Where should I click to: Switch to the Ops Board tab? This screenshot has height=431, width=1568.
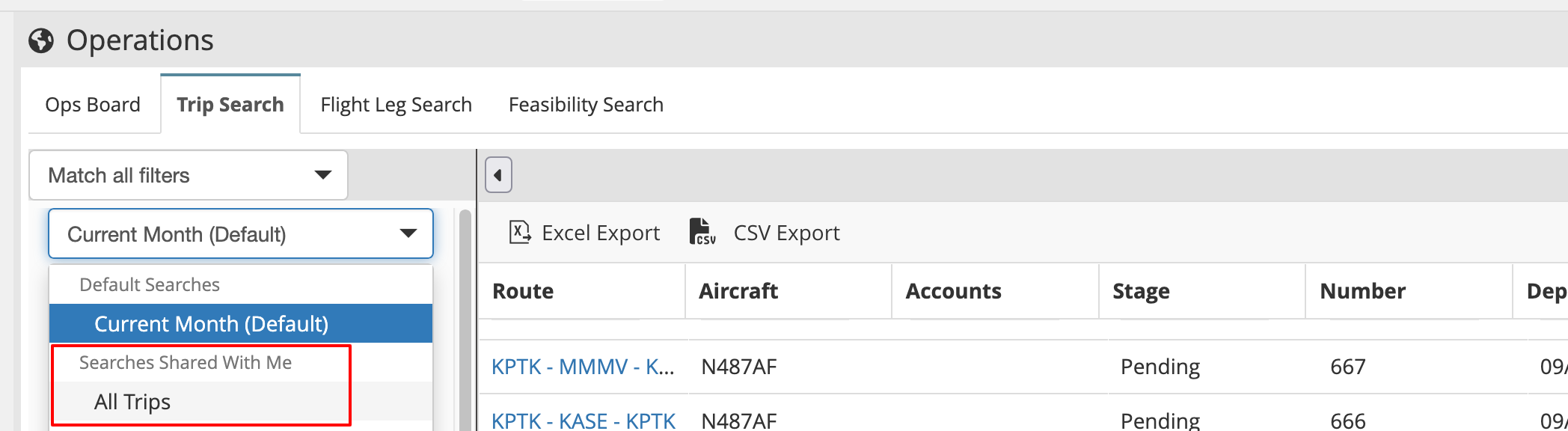tap(93, 105)
